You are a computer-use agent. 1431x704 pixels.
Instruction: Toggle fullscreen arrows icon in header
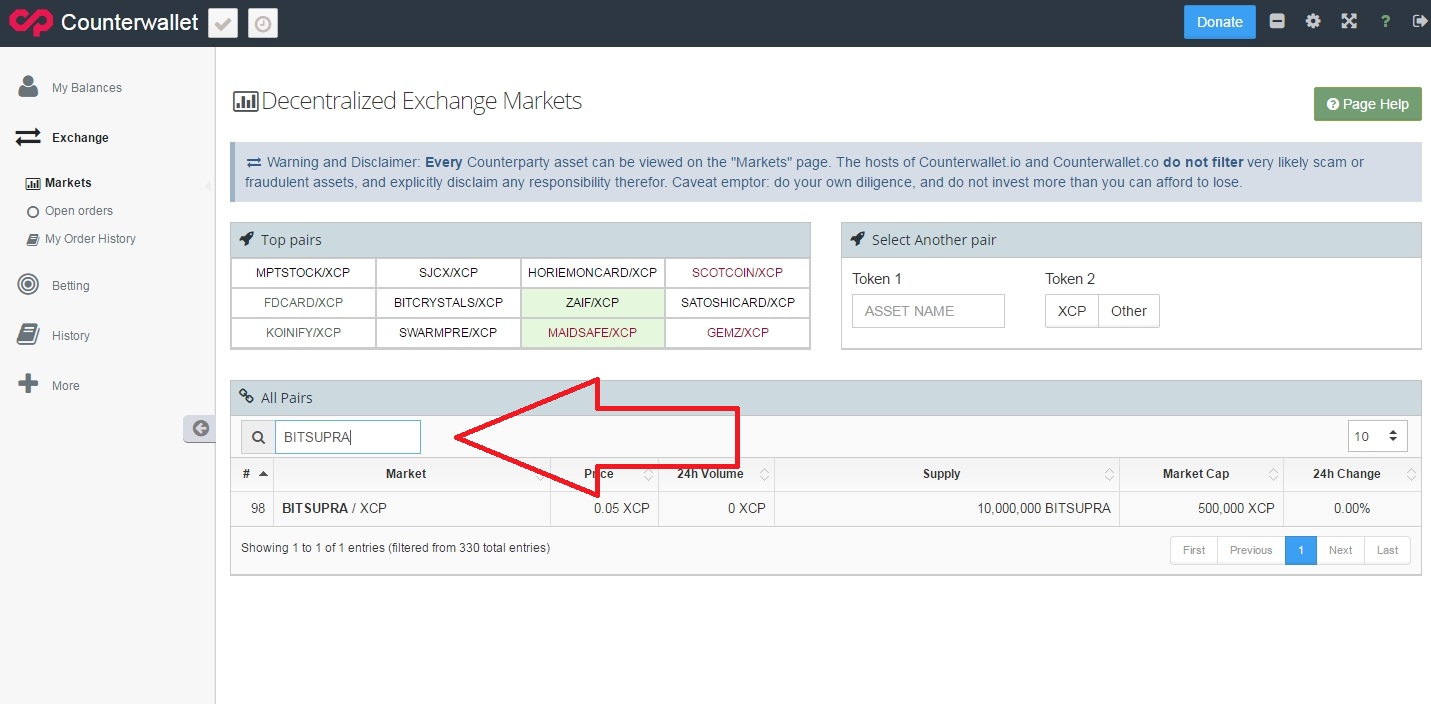(x=1349, y=21)
